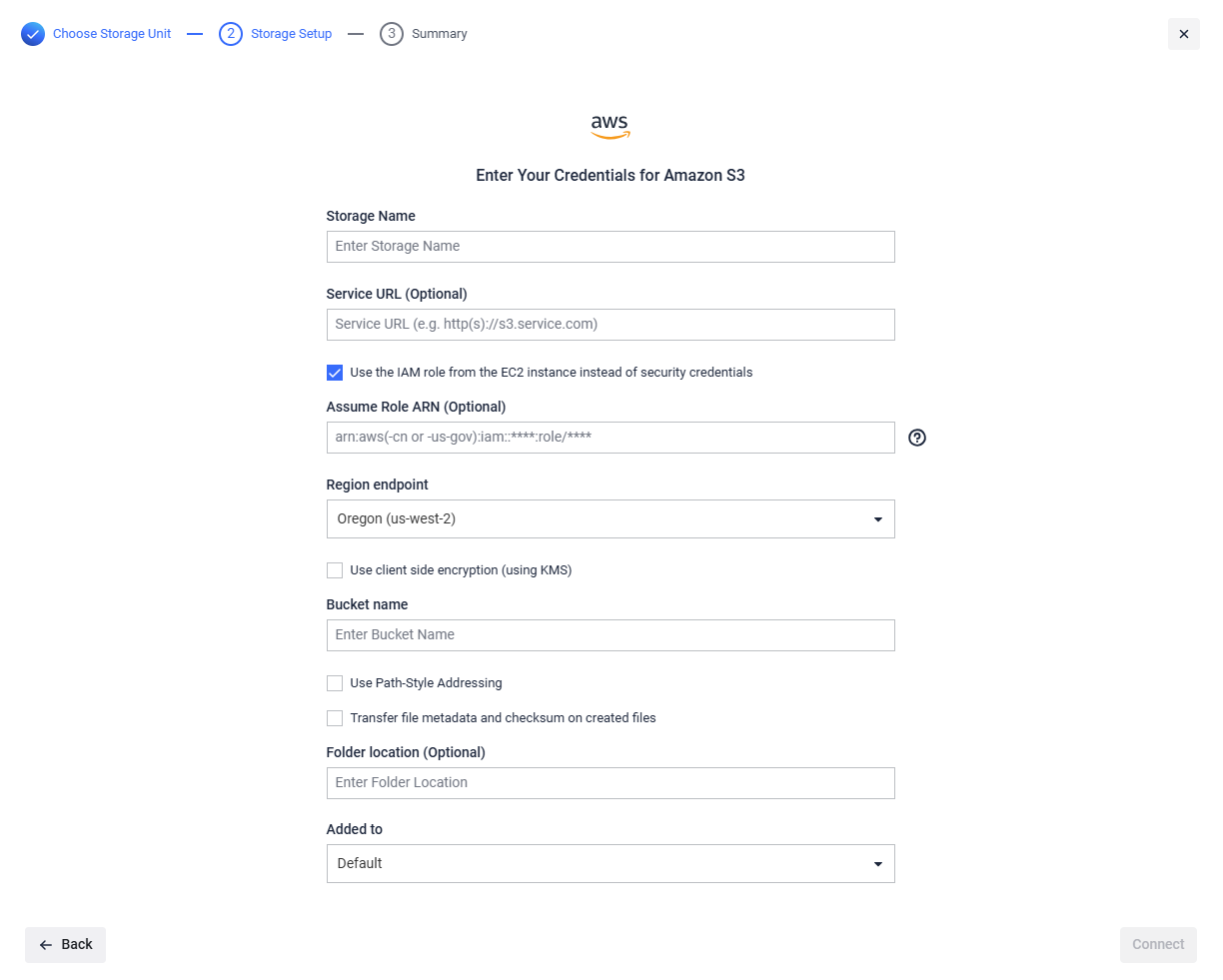
Task: Go to the Choose Storage Unit step
Action: point(112,34)
